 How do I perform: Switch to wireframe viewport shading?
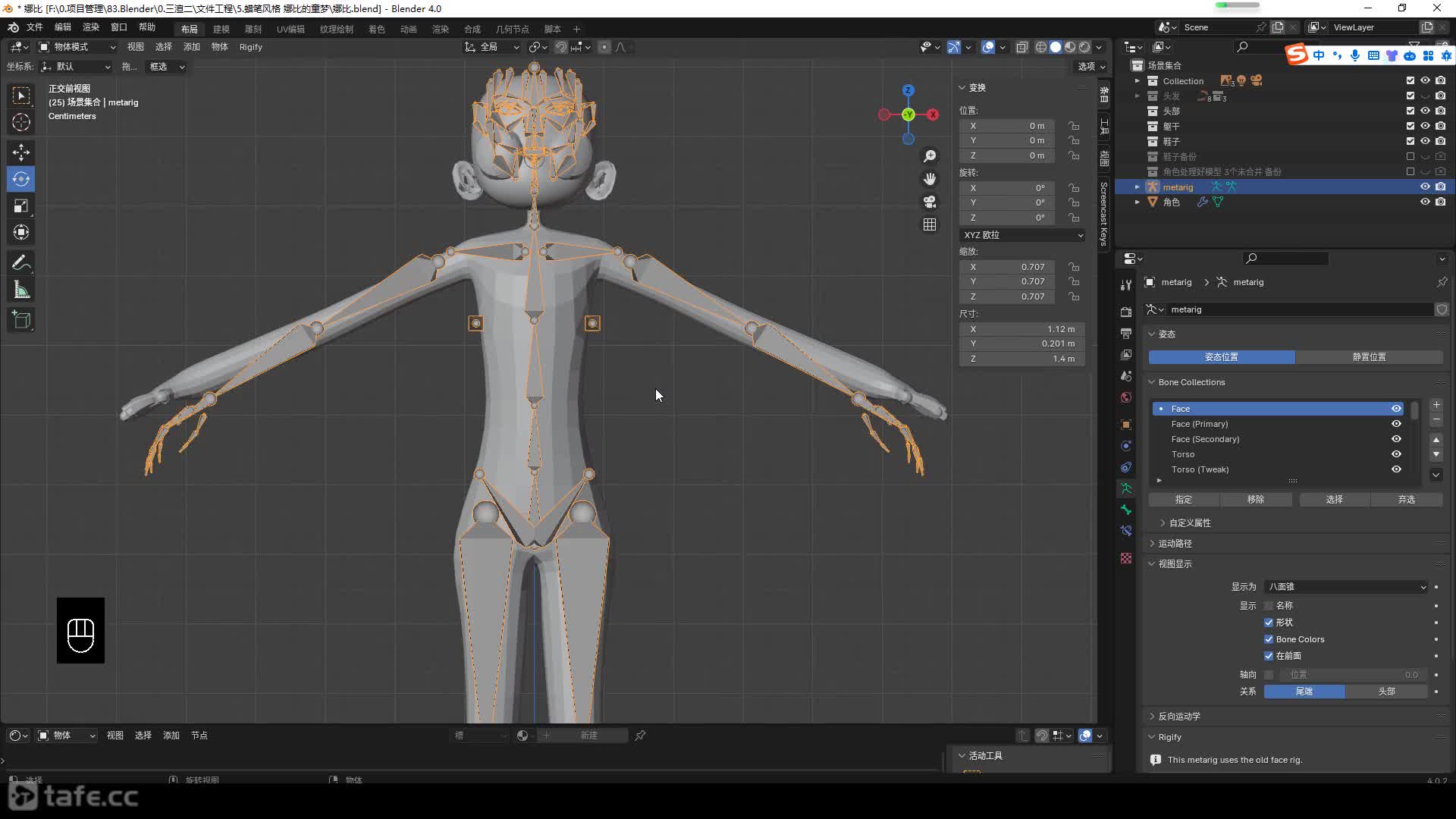(1041, 47)
